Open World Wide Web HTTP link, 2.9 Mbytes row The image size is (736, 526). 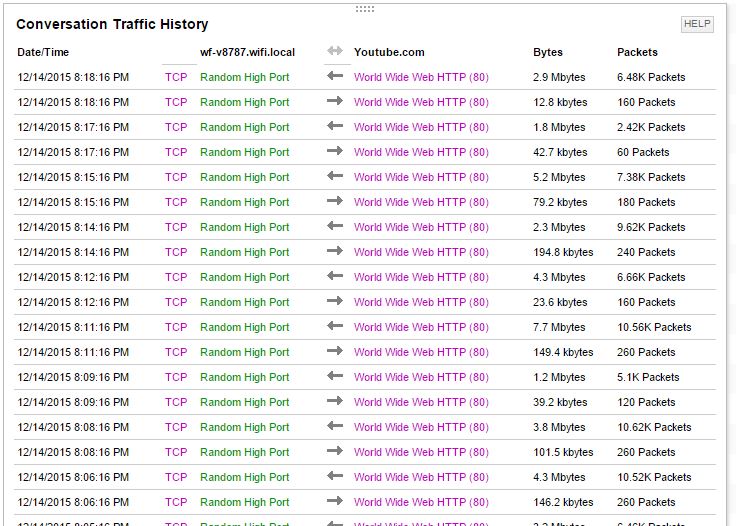pos(421,77)
